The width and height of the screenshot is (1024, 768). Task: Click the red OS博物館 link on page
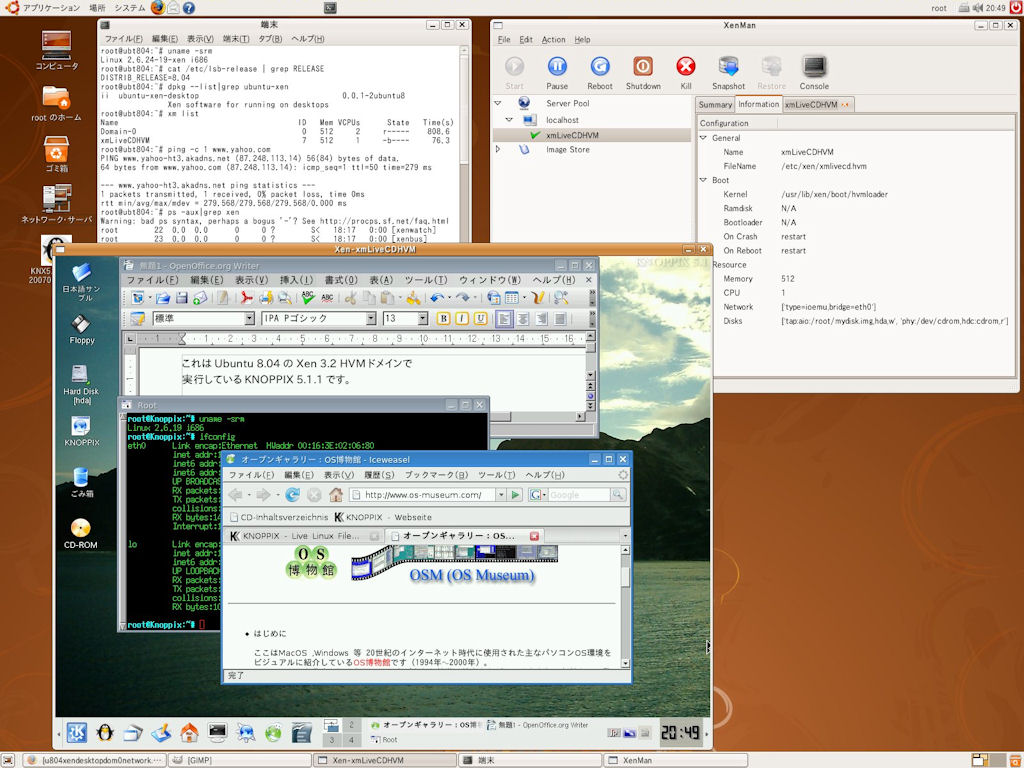point(372,662)
